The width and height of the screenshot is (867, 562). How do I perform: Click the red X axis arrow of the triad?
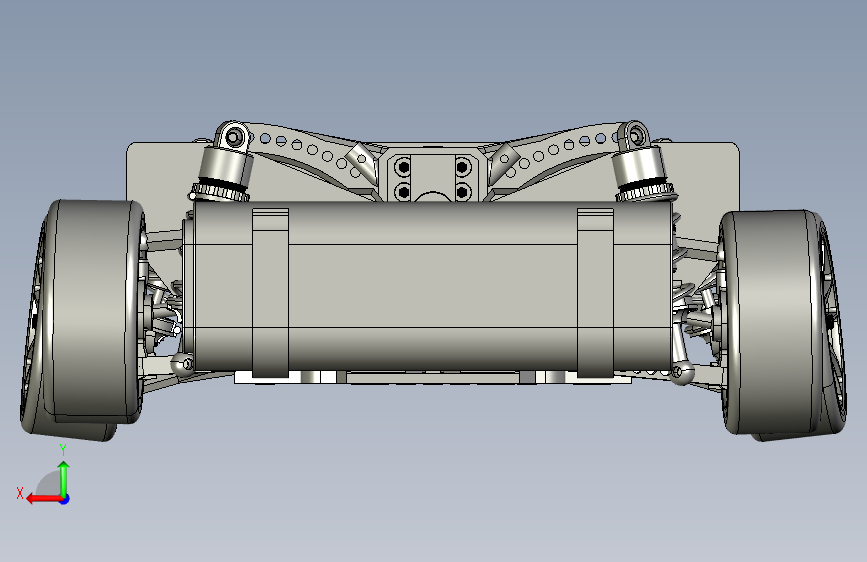click(43, 499)
